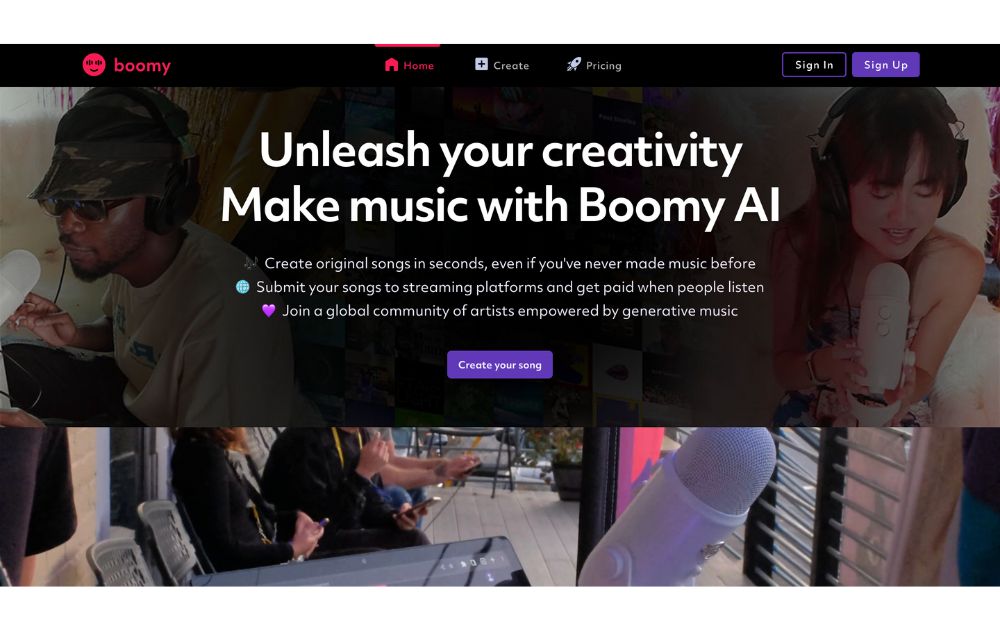Image resolution: width=1000 pixels, height=630 pixels.
Task: Click the Create plus icon
Action: [482, 64]
